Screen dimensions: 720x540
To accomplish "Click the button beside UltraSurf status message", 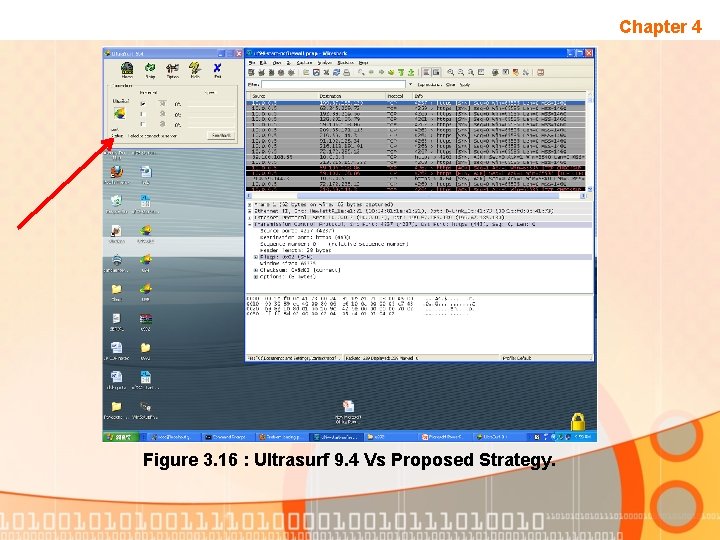I will pyautogui.click(x=221, y=135).
